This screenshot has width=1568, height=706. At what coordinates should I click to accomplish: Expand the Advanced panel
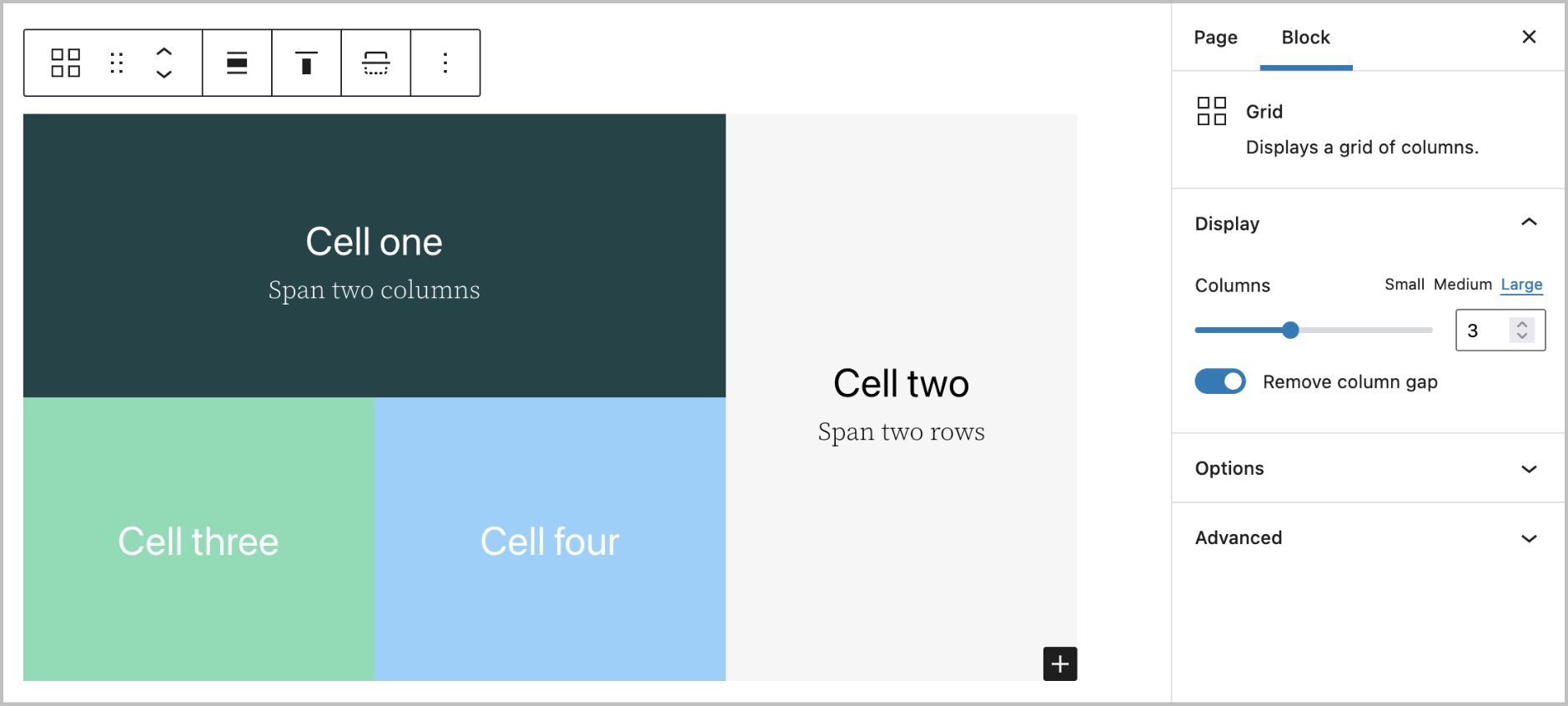[x=1528, y=538]
